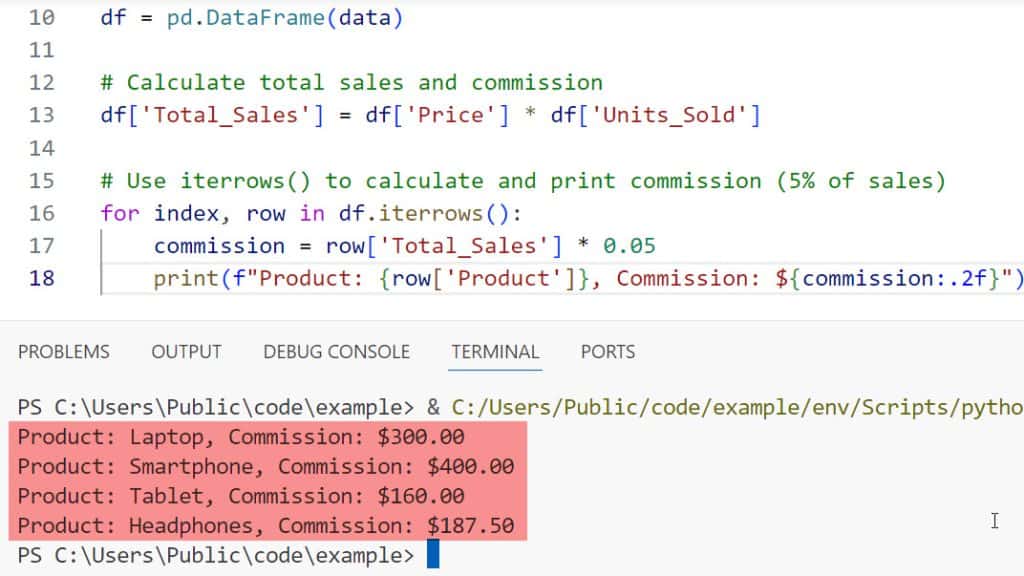Image resolution: width=1024 pixels, height=576 pixels.
Task: Click the 'Calculate total sales and commission' comment
Action: 364,83
